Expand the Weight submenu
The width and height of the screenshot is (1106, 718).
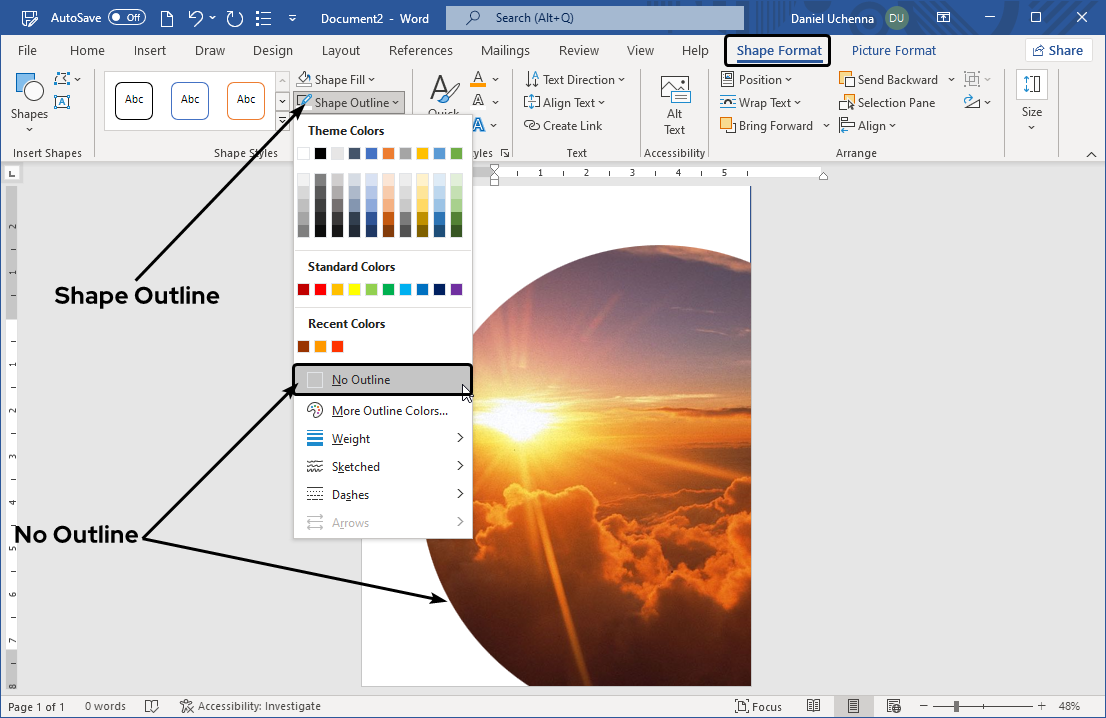[384, 439]
